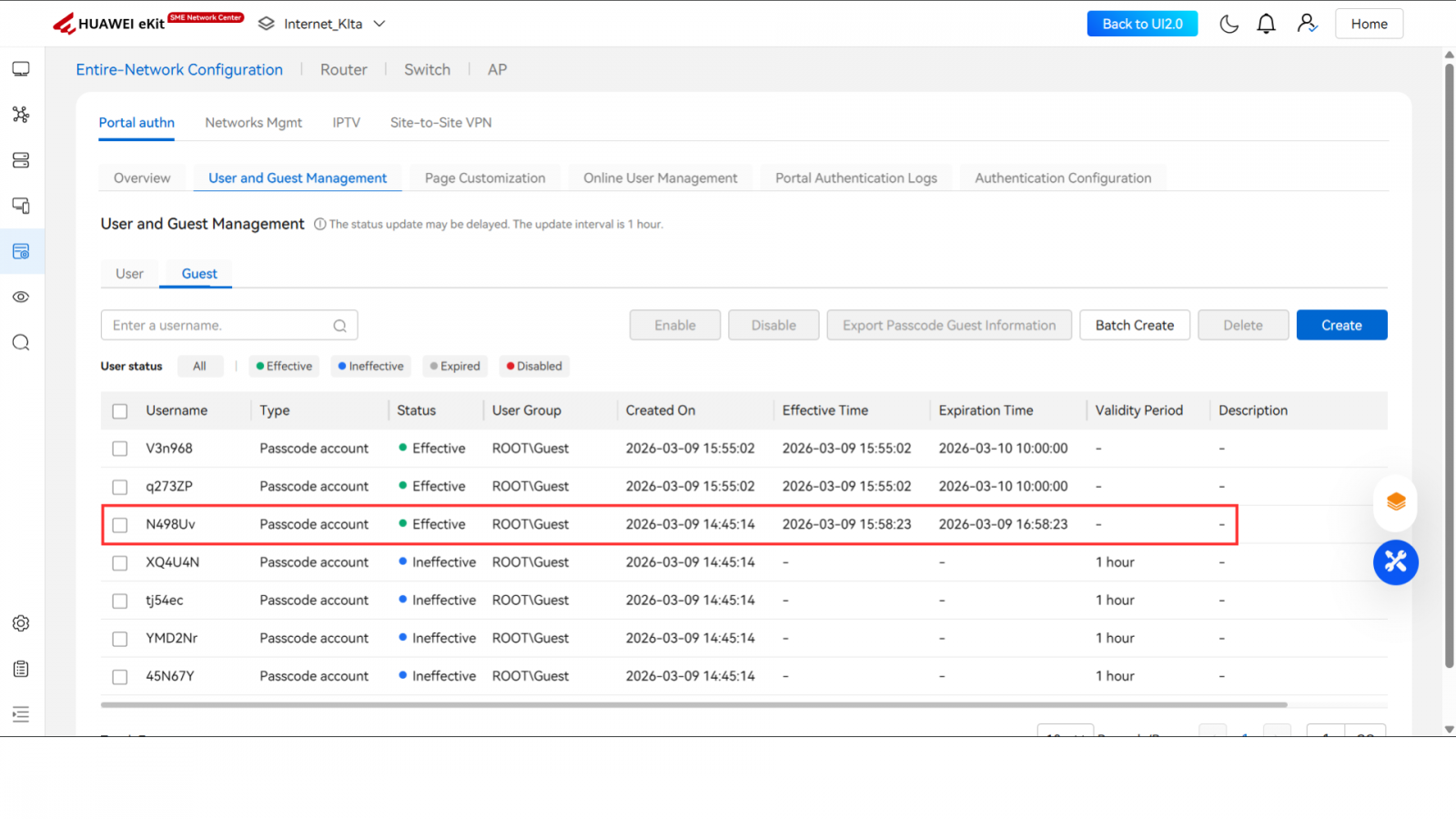Open the Networks Mgmt tab

(x=253, y=123)
